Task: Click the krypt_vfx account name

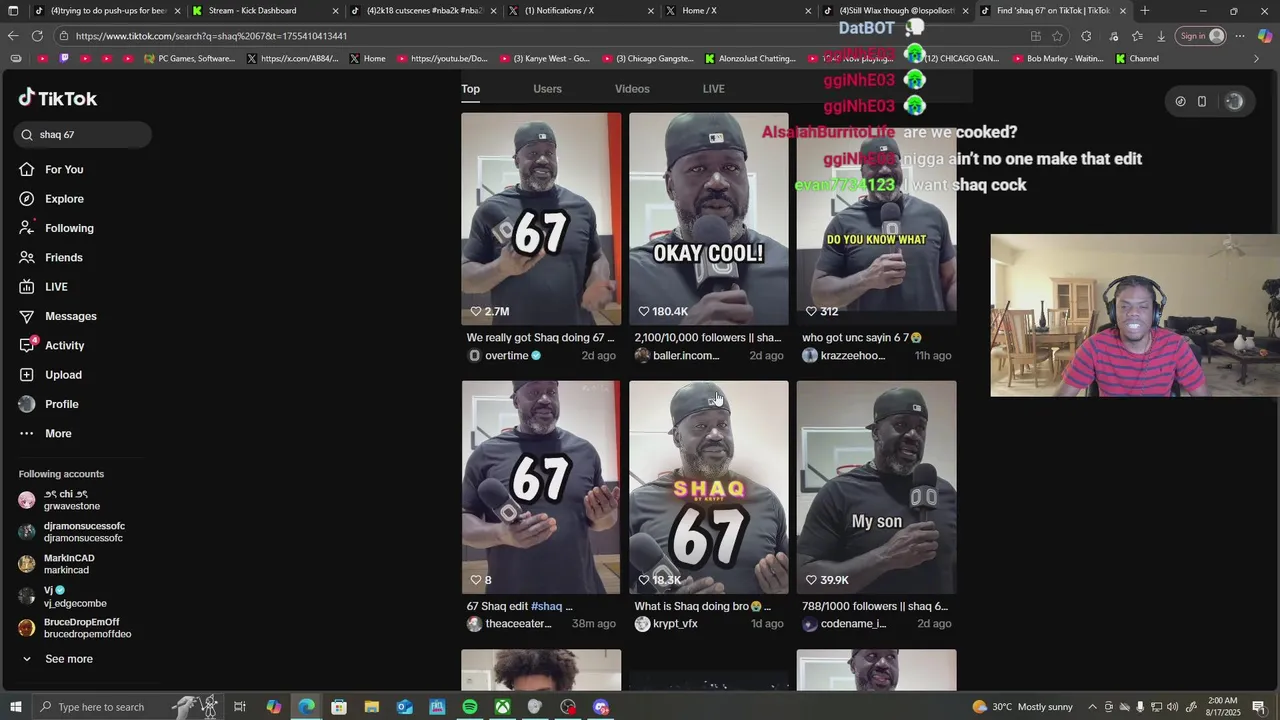Action: tap(675, 624)
